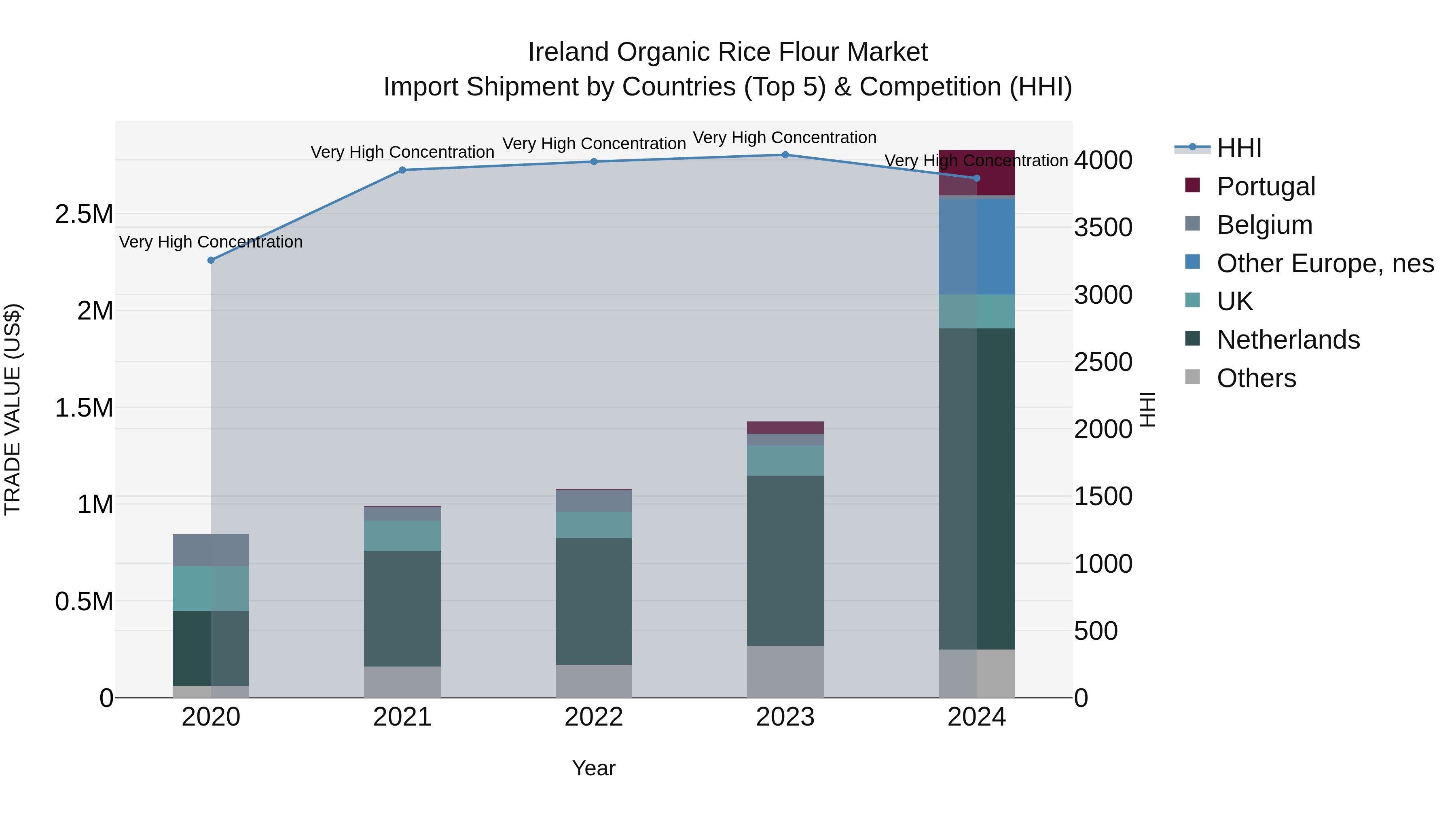Image resolution: width=1456 pixels, height=819 pixels.
Task: Click the UK segment of 2023 bar
Action: coord(785,461)
